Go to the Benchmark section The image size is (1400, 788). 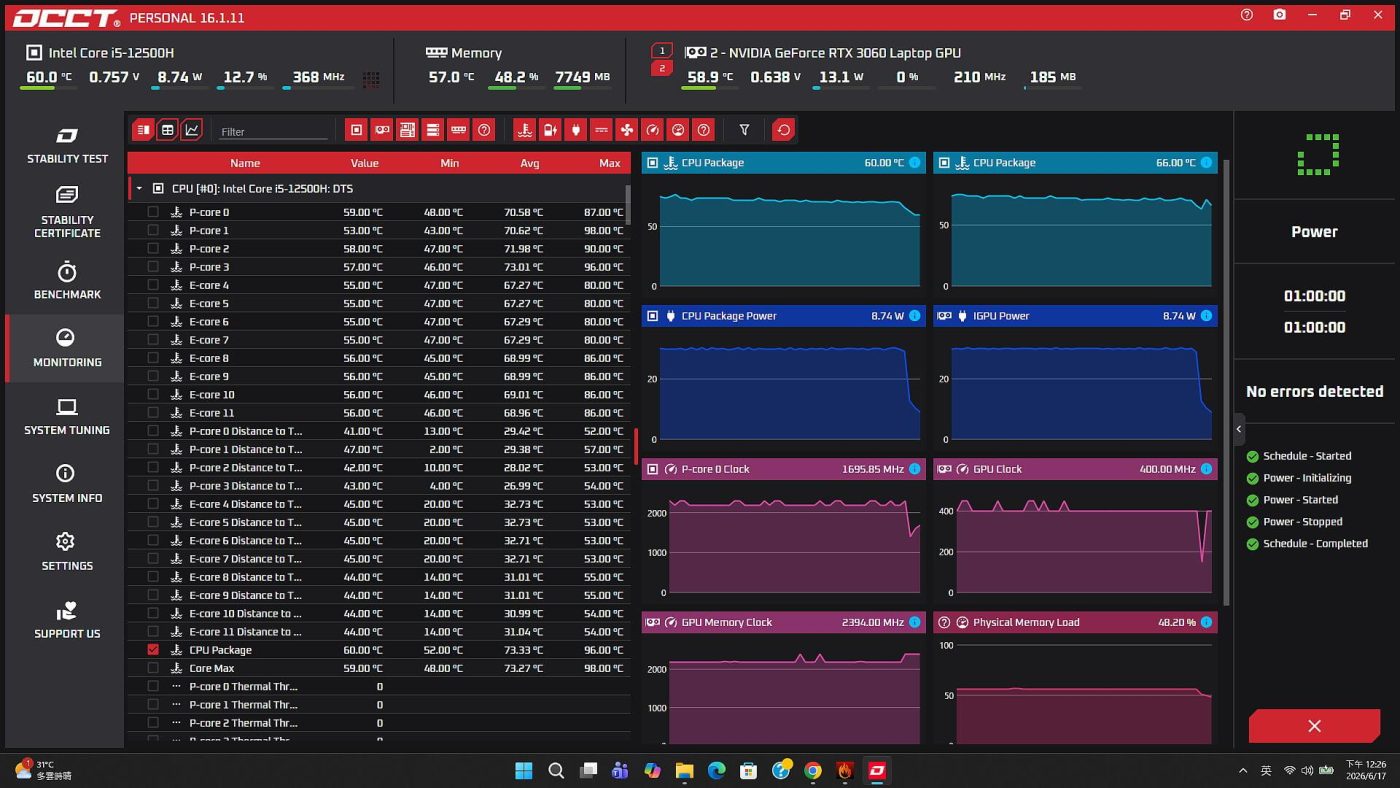click(67, 281)
